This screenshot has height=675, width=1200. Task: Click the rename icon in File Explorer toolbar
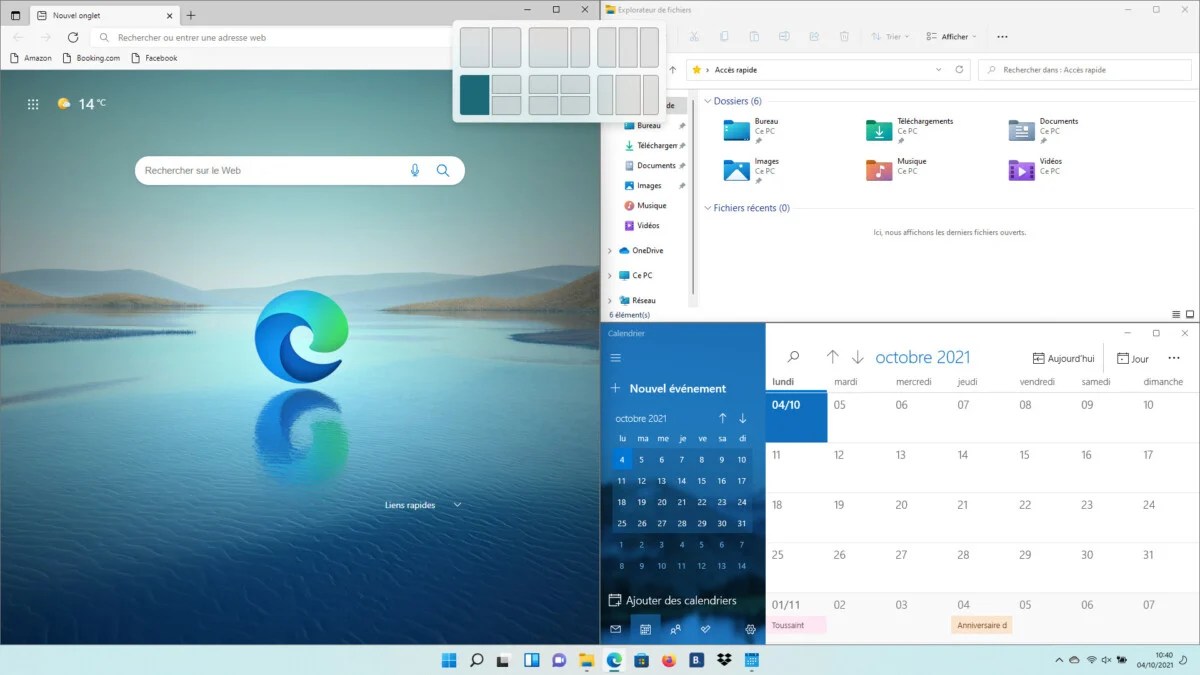coord(784,37)
